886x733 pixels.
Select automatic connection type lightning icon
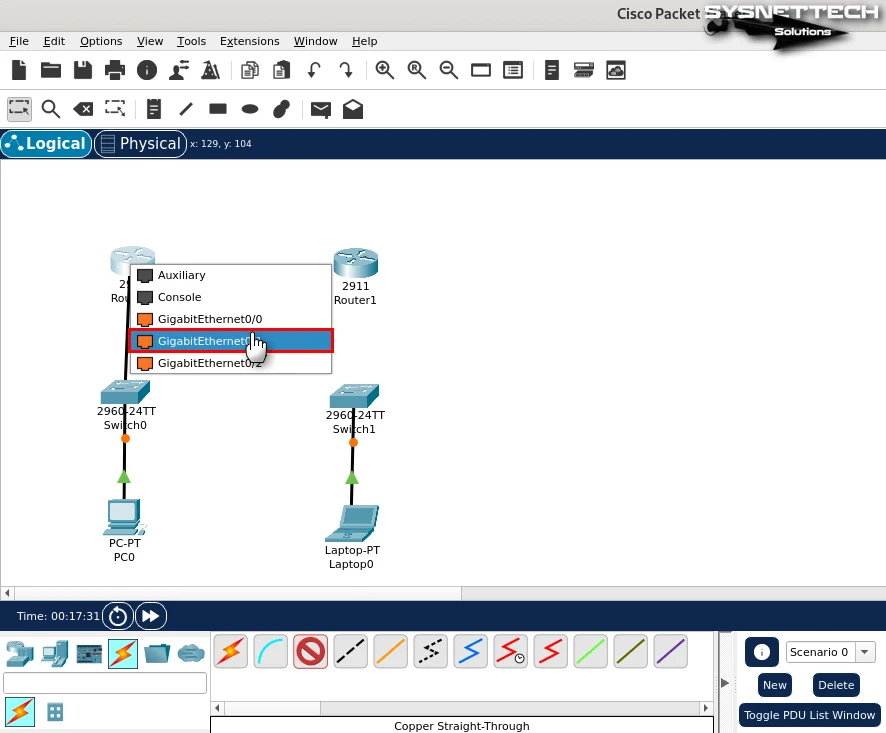pyautogui.click(x=230, y=652)
